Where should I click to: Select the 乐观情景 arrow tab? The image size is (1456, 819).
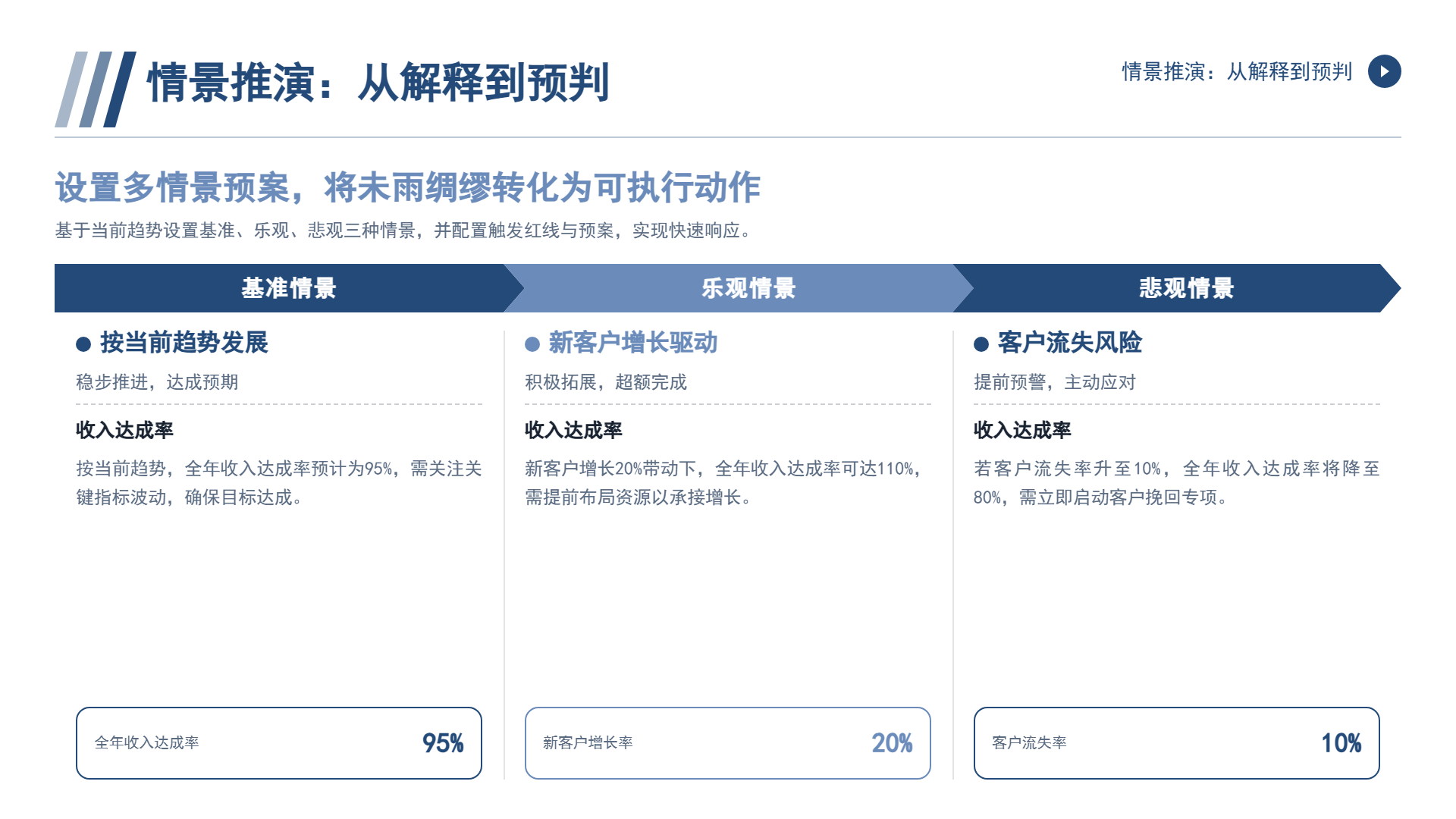pyautogui.click(x=738, y=288)
